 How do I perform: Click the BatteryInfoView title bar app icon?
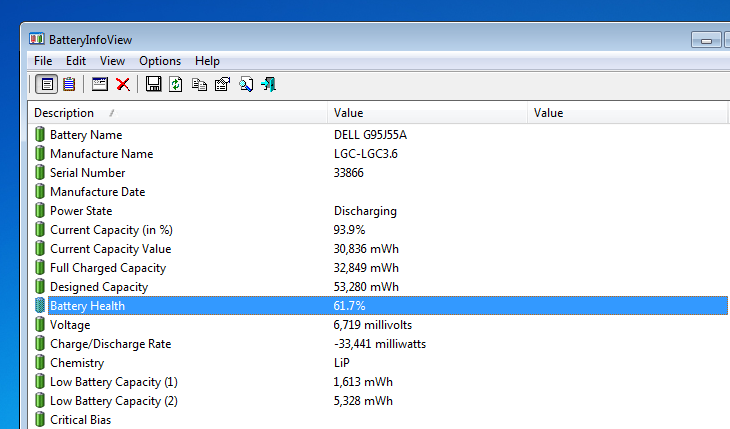(x=37, y=39)
